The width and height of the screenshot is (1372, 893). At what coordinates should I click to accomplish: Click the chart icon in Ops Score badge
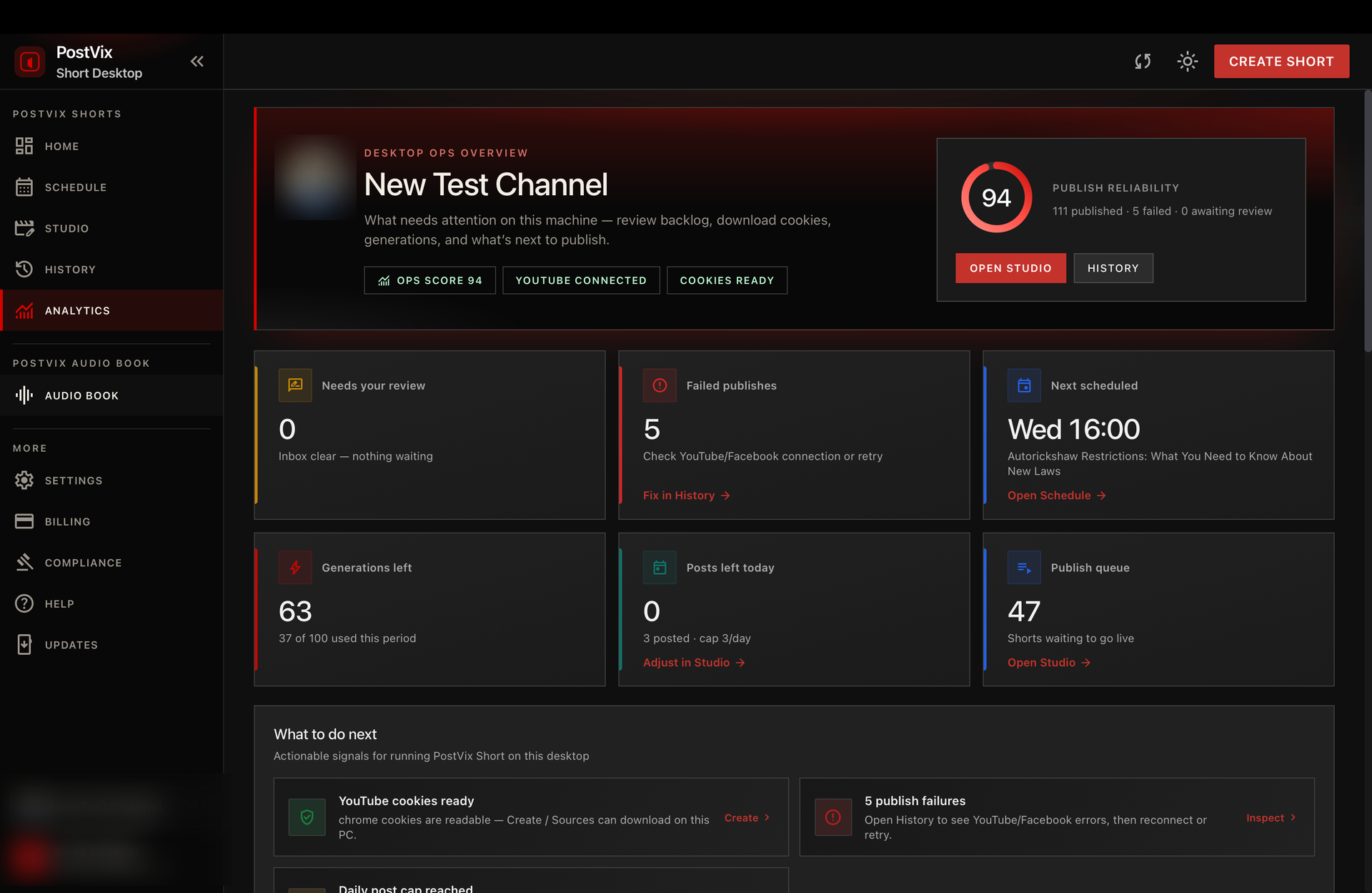click(384, 280)
